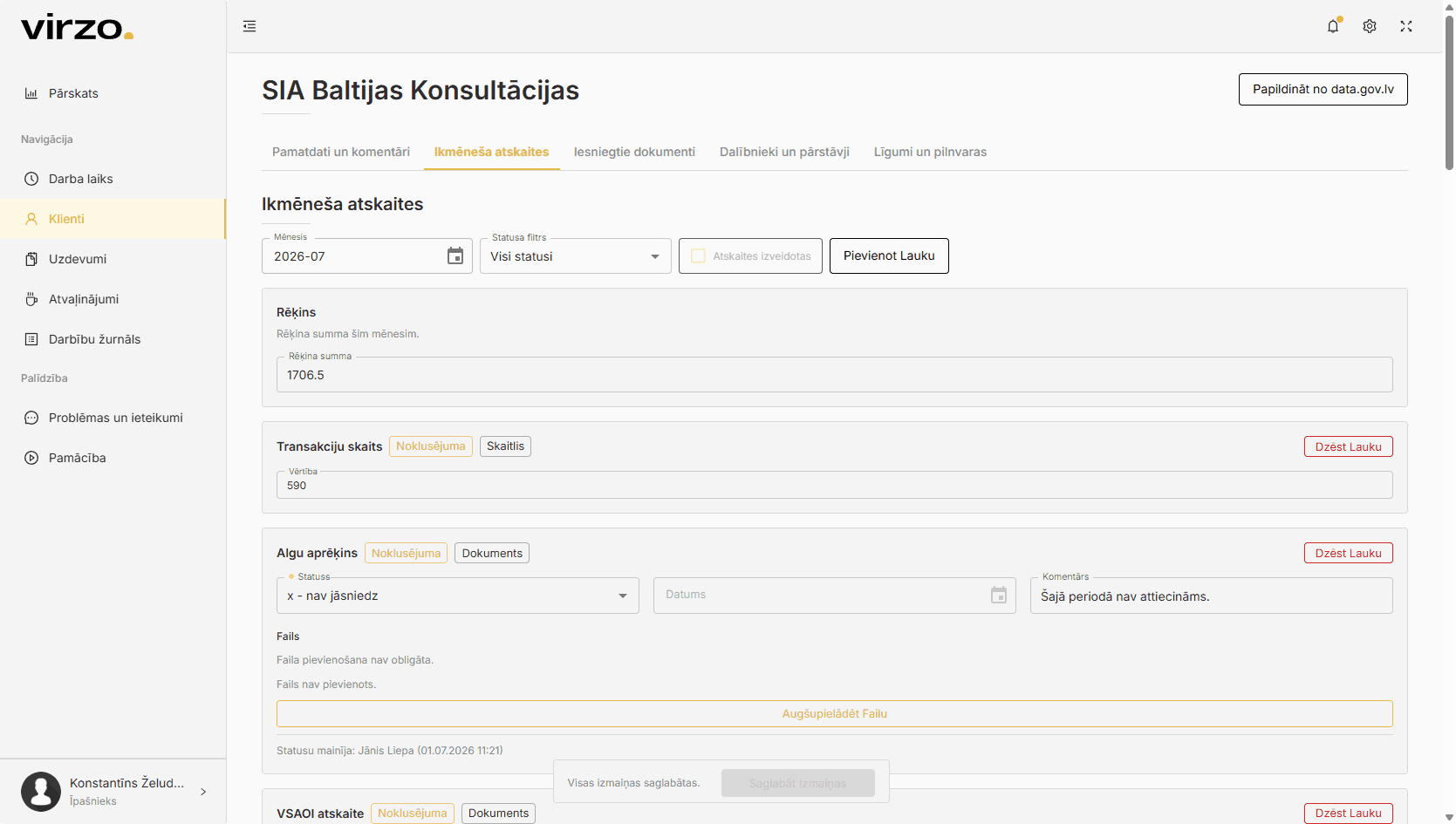1456x824 pixels.
Task: Click the Pamācība play icon
Action: click(31, 458)
